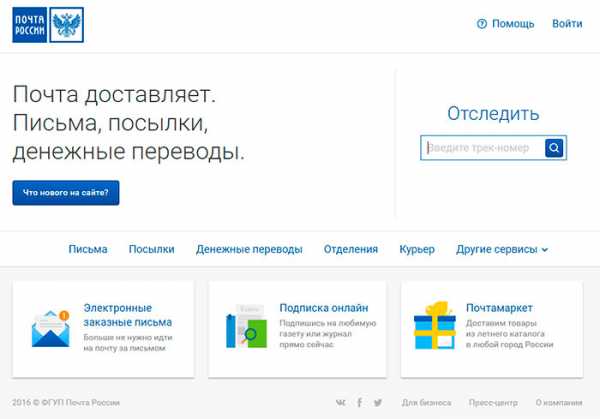Click the Что нового на сайте button
600x419 pixels.
click(x=66, y=193)
